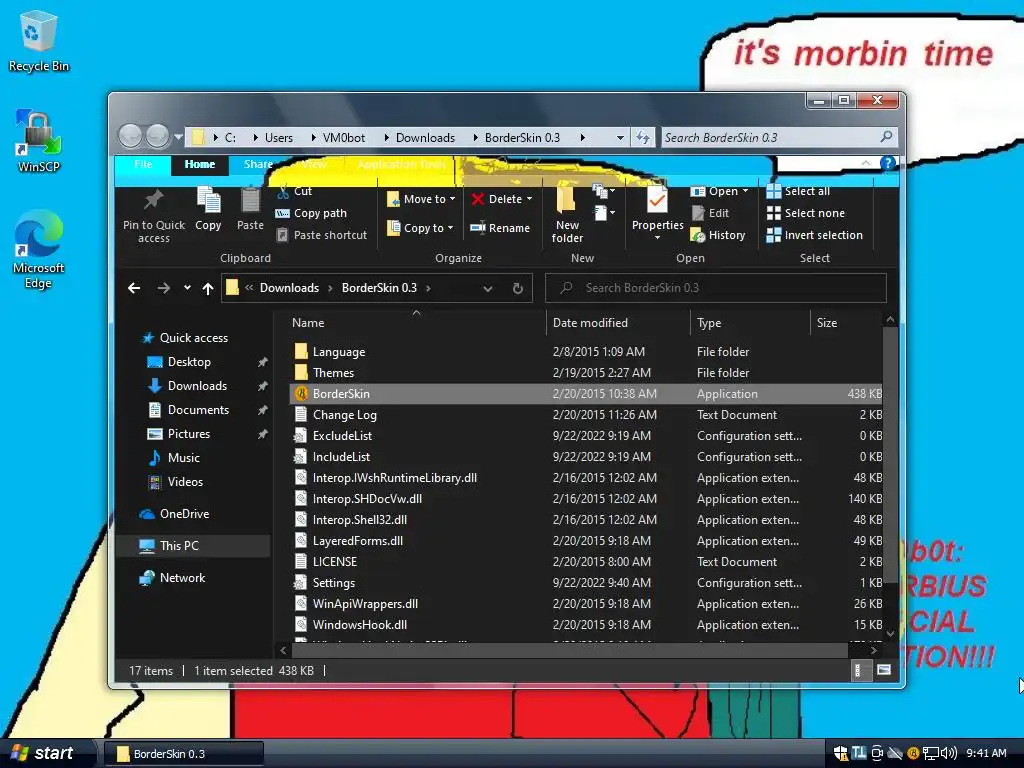
Task: Create a New folder
Action: coord(566,216)
